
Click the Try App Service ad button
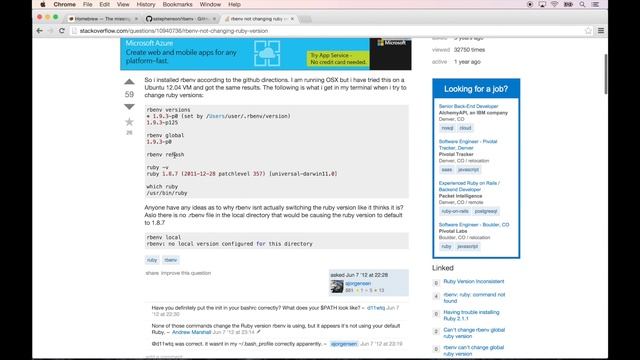coord(338,58)
